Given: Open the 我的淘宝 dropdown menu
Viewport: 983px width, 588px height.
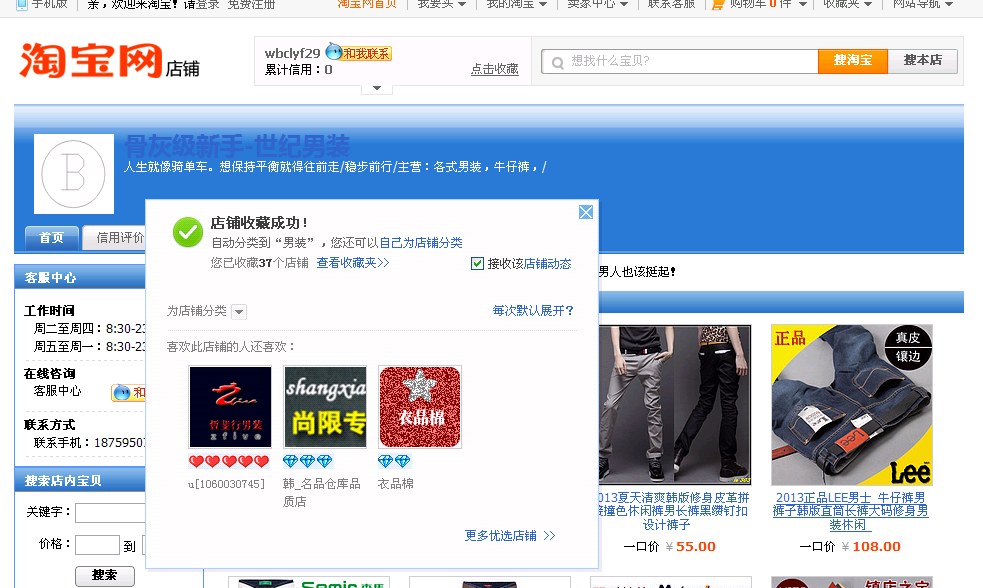Looking at the screenshot, I should [x=517, y=4].
